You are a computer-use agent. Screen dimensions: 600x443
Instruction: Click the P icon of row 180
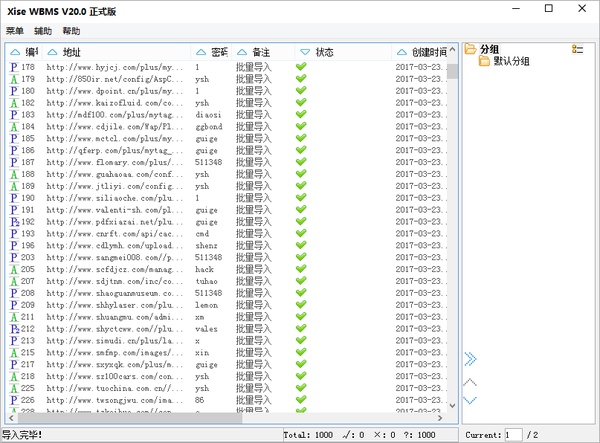14,91
